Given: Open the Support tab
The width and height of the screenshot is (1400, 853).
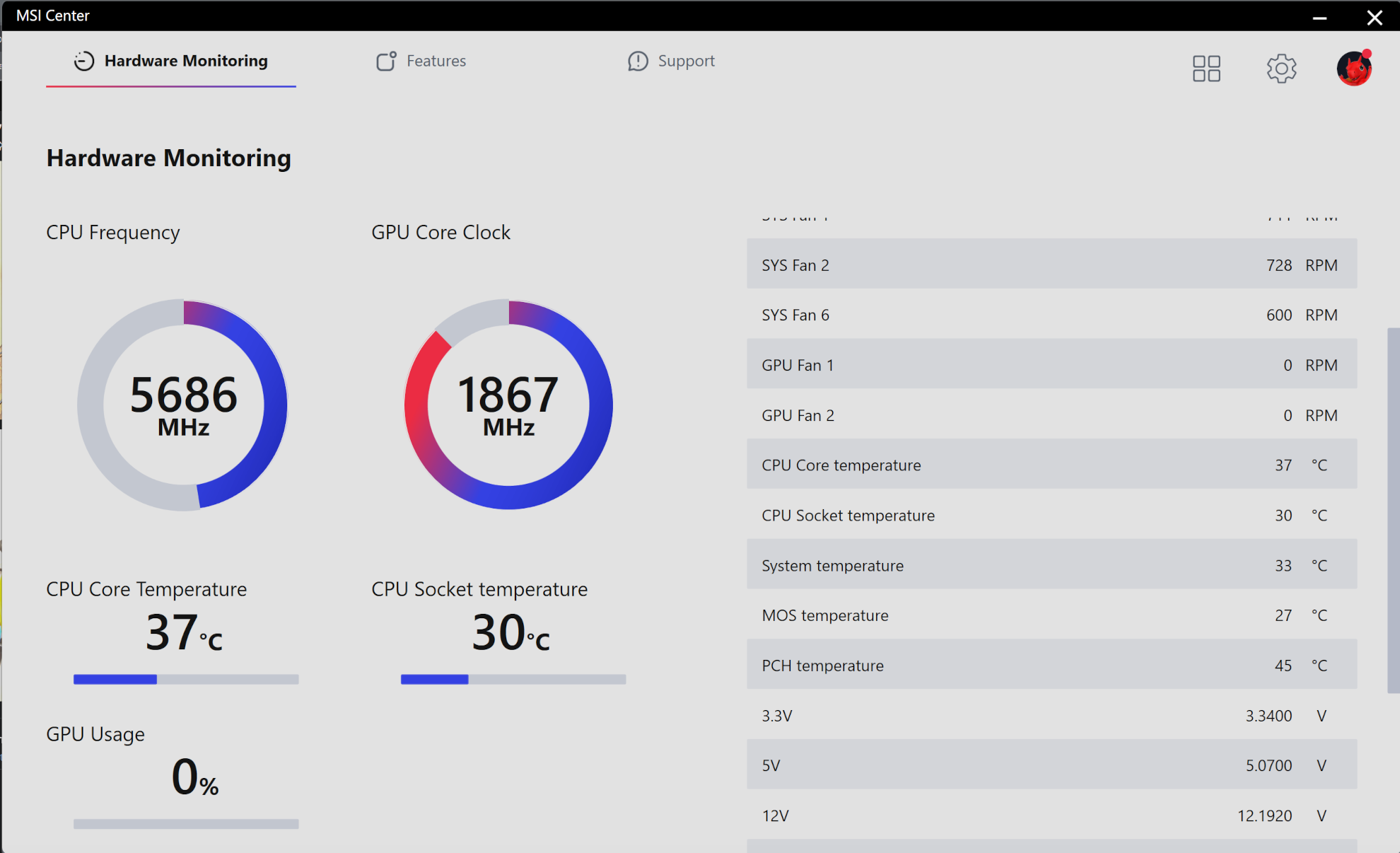Looking at the screenshot, I should point(685,62).
